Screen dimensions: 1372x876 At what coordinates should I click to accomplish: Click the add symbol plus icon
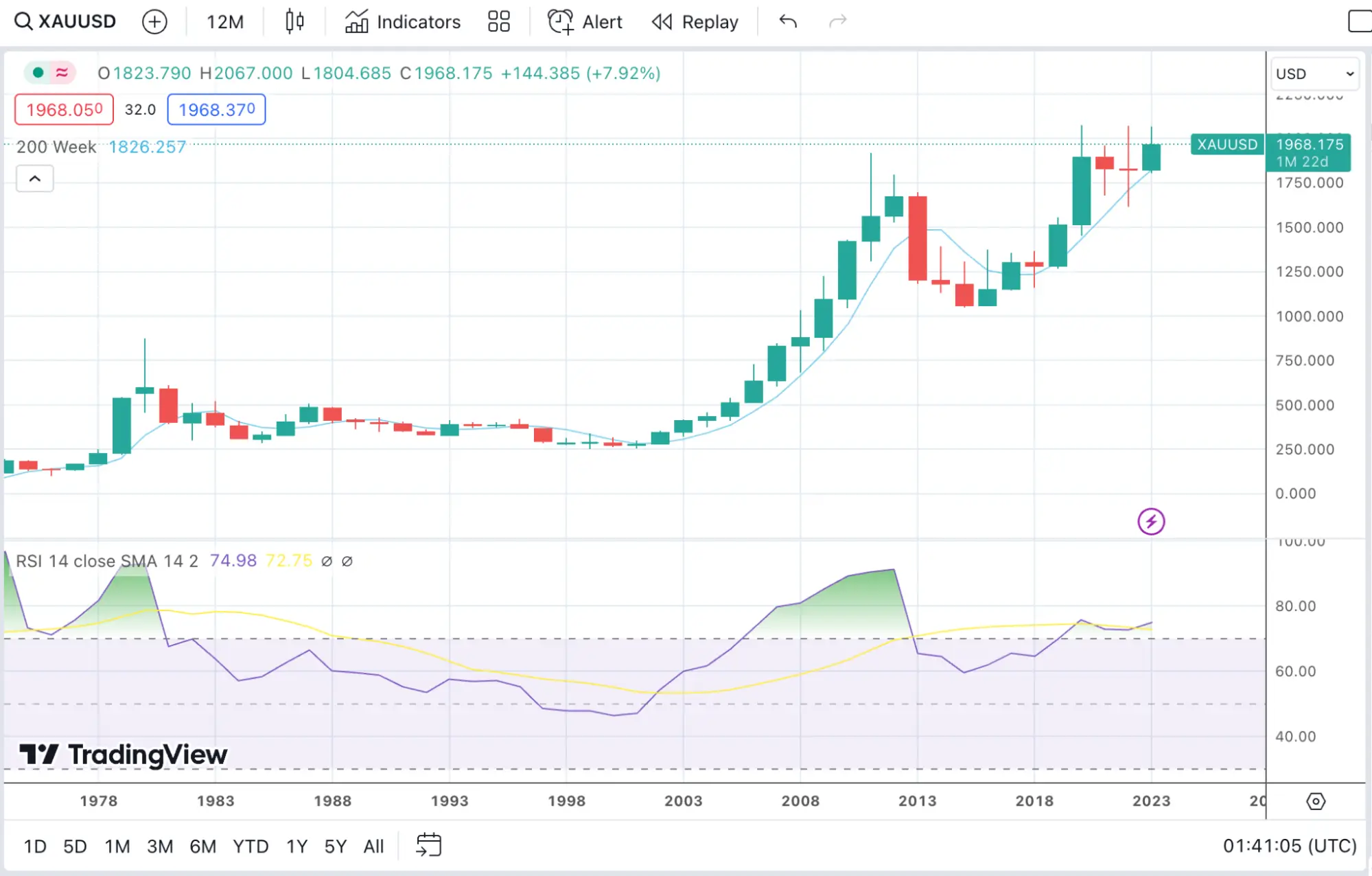click(154, 22)
